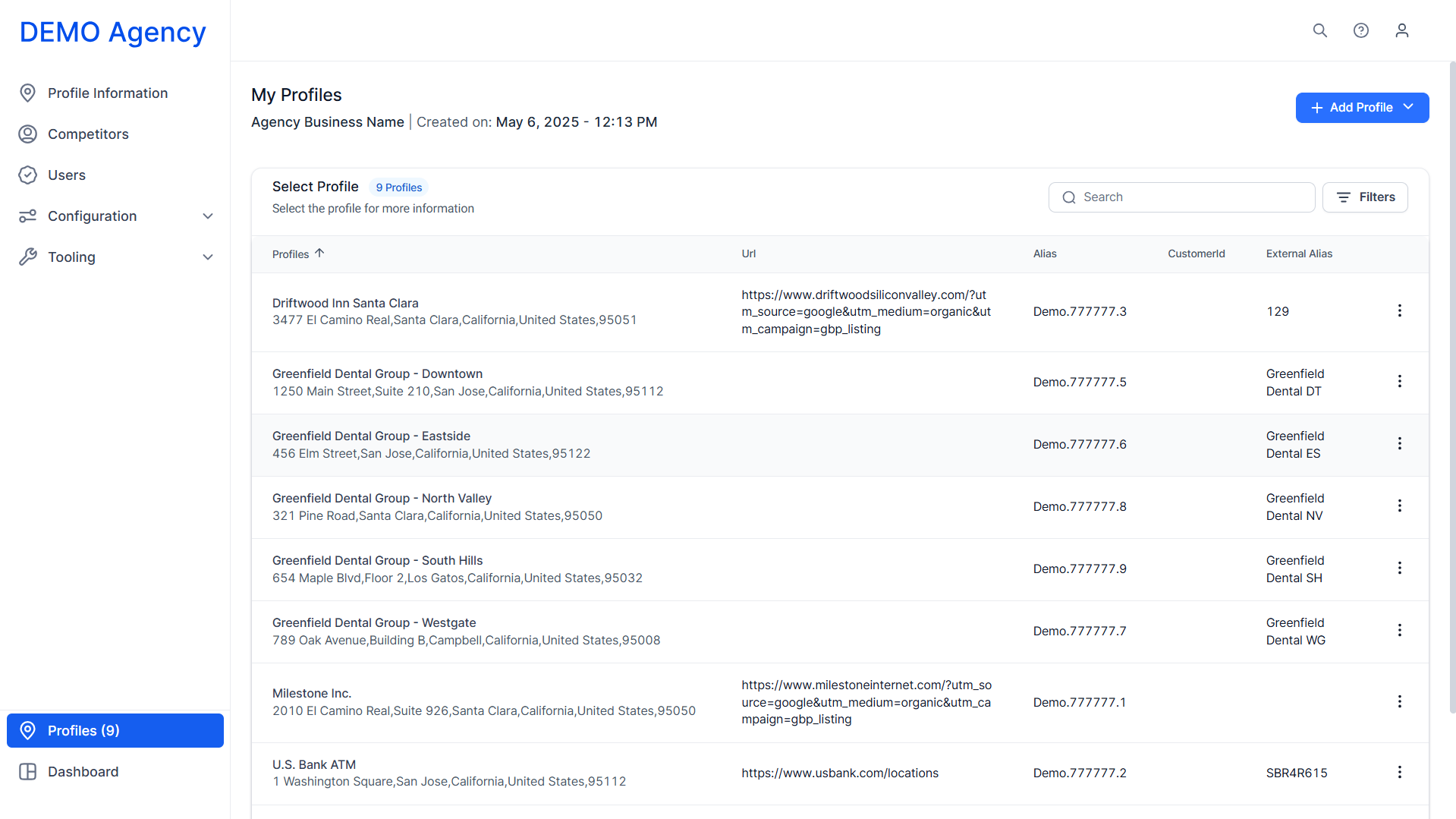
Task: Click the milestoneinternet.com URL
Action: pos(866,702)
